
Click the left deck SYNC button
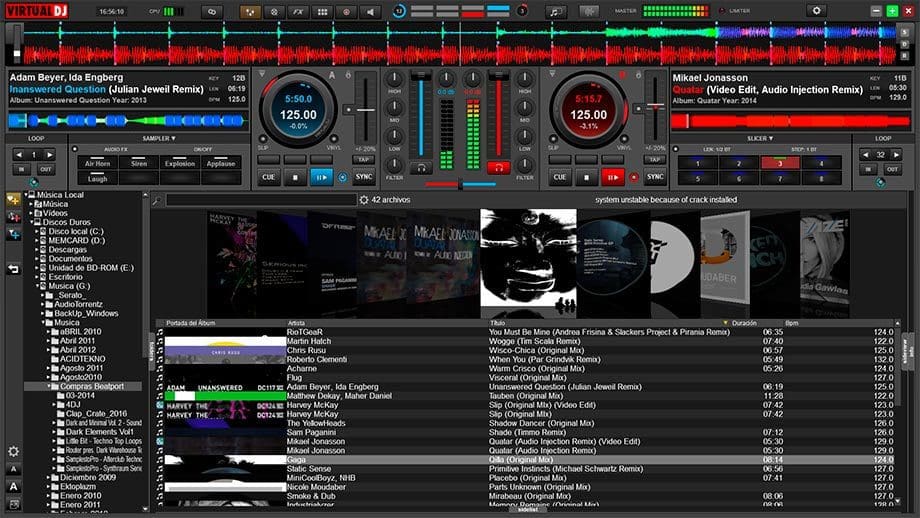tap(364, 177)
